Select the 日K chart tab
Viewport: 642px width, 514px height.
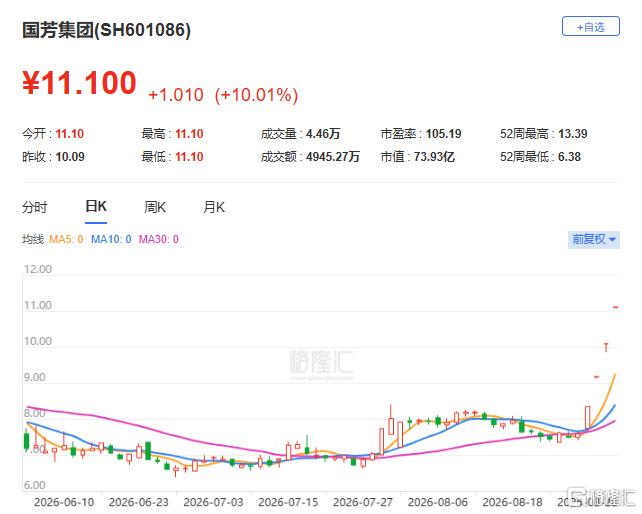tap(96, 206)
